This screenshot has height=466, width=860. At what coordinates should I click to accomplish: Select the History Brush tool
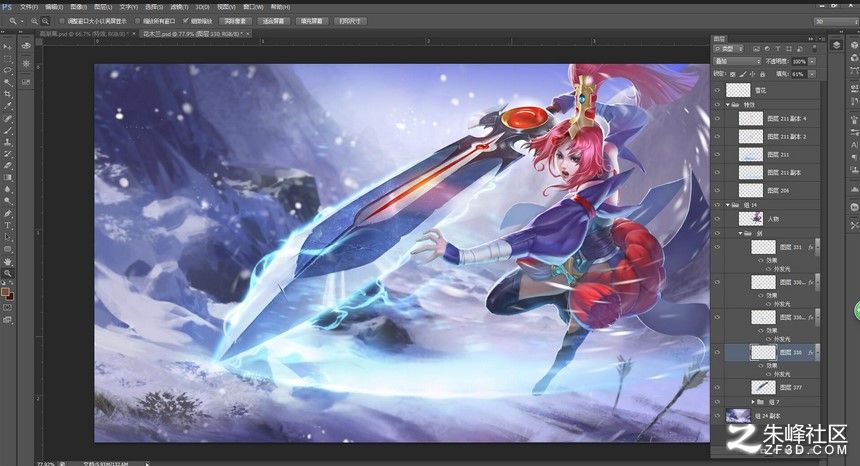tap(8, 154)
